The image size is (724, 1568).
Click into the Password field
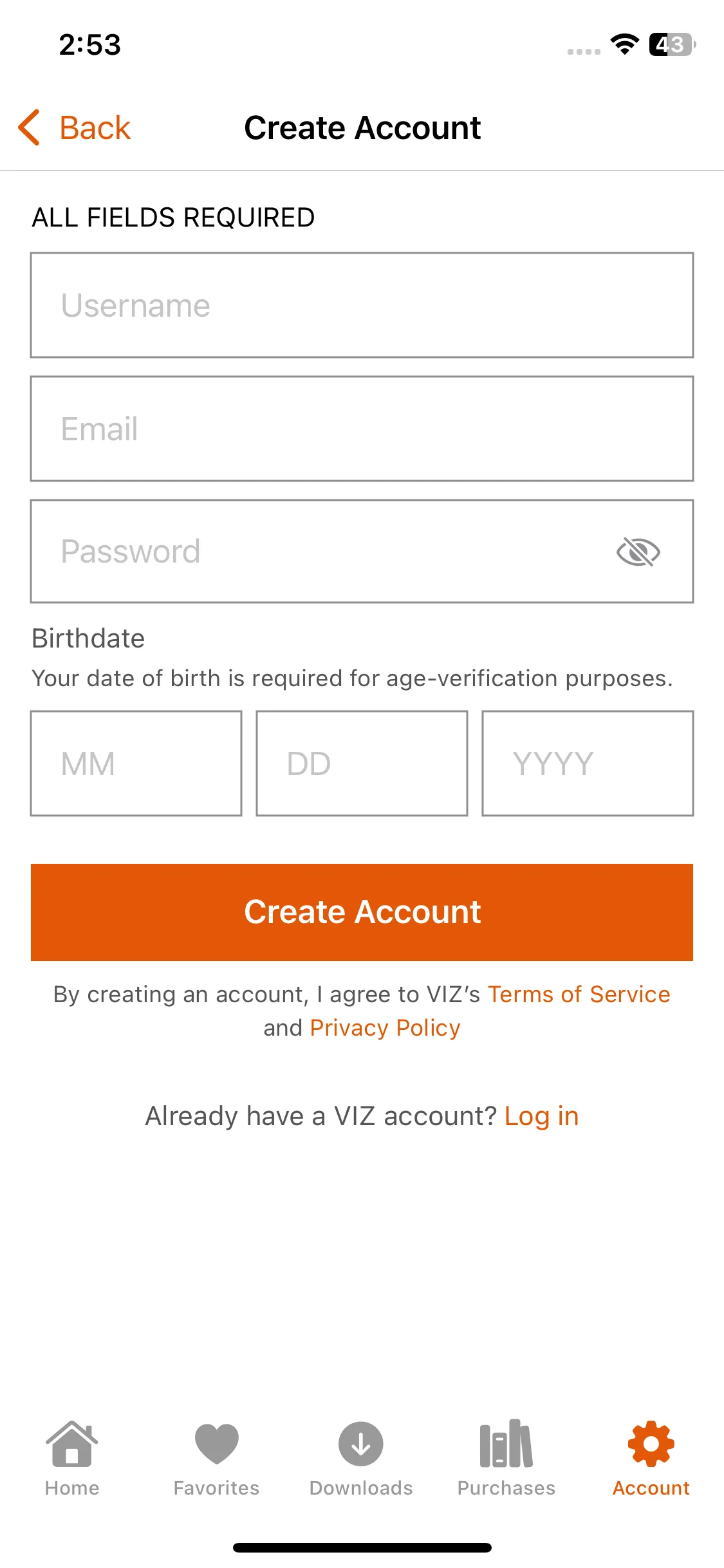point(322,552)
